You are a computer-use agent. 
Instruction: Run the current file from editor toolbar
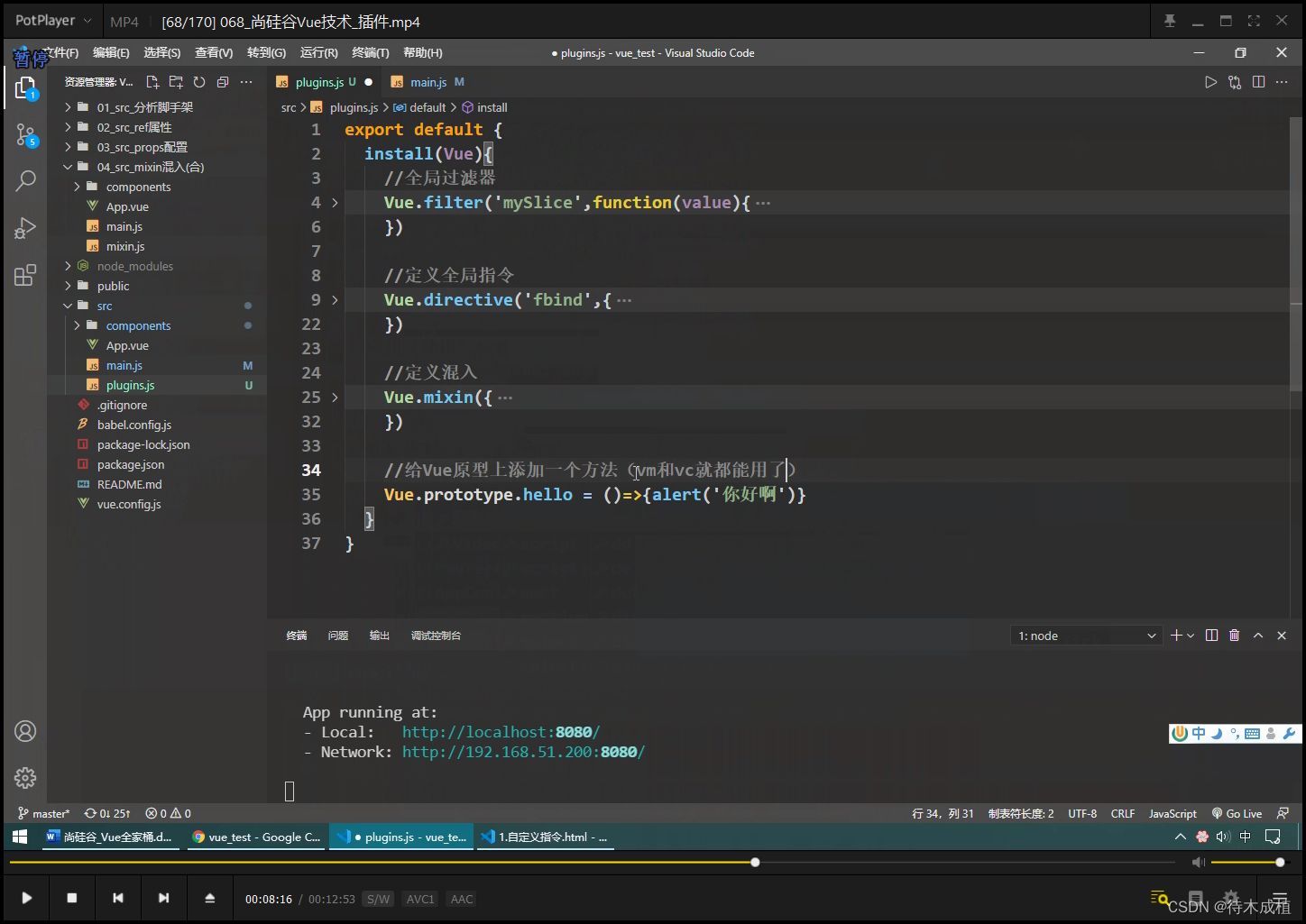tap(1210, 82)
